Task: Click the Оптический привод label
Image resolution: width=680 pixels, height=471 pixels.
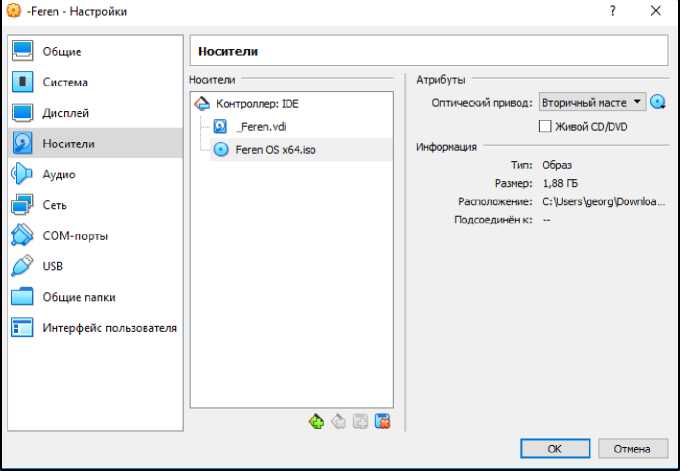Action: (482, 103)
